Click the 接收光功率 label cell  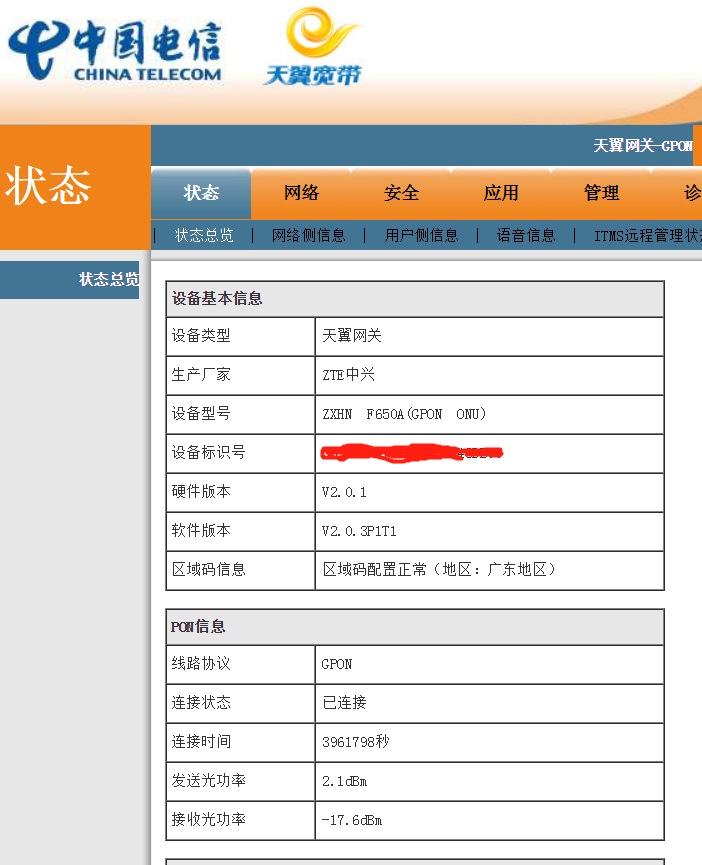click(x=240, y=821)
